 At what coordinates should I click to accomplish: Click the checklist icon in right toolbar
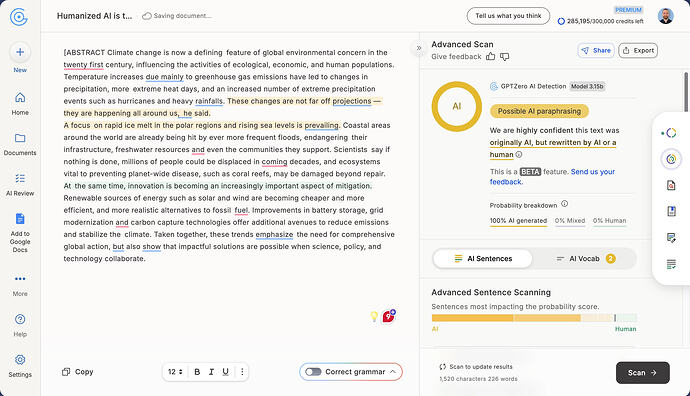pos(671,264)
